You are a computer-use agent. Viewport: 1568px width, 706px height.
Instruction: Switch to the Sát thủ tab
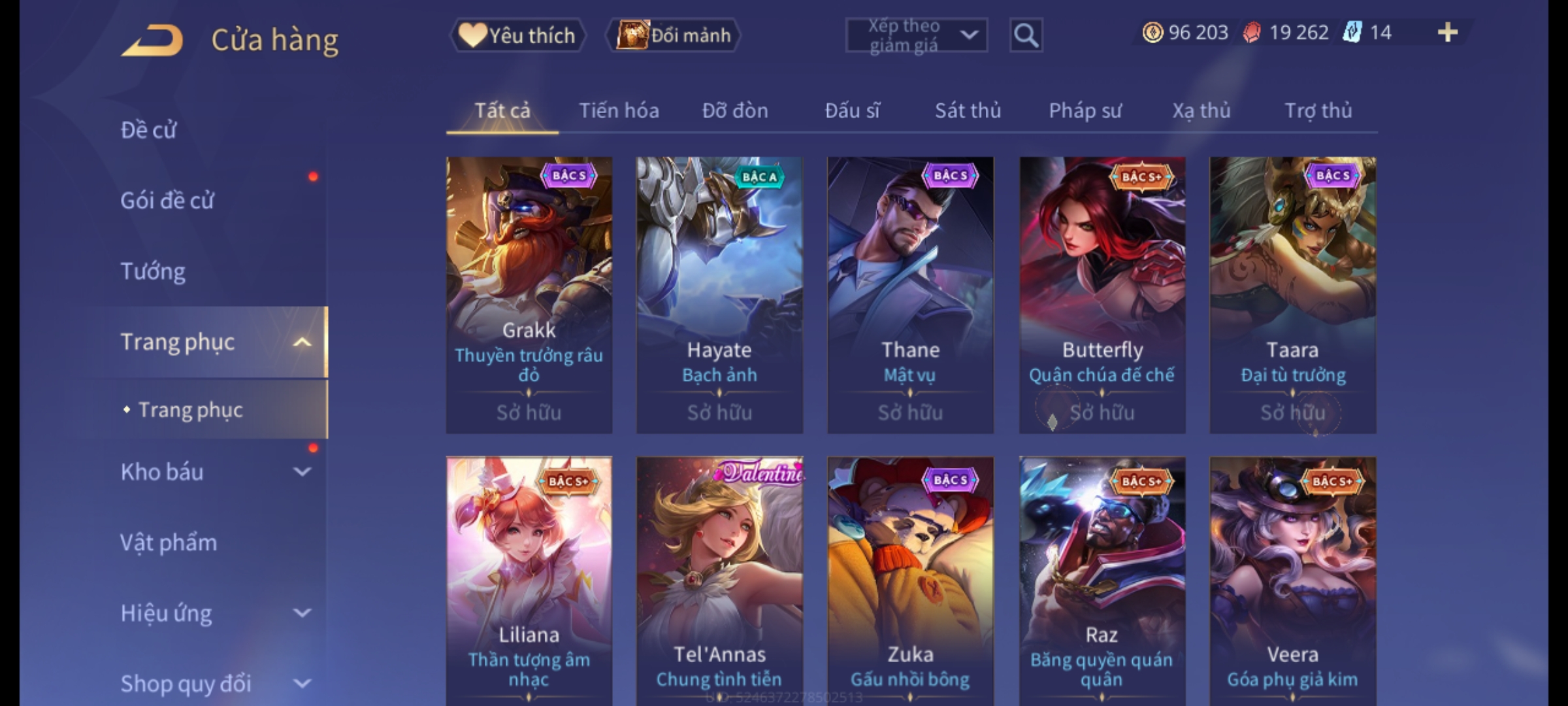(968, 110)
